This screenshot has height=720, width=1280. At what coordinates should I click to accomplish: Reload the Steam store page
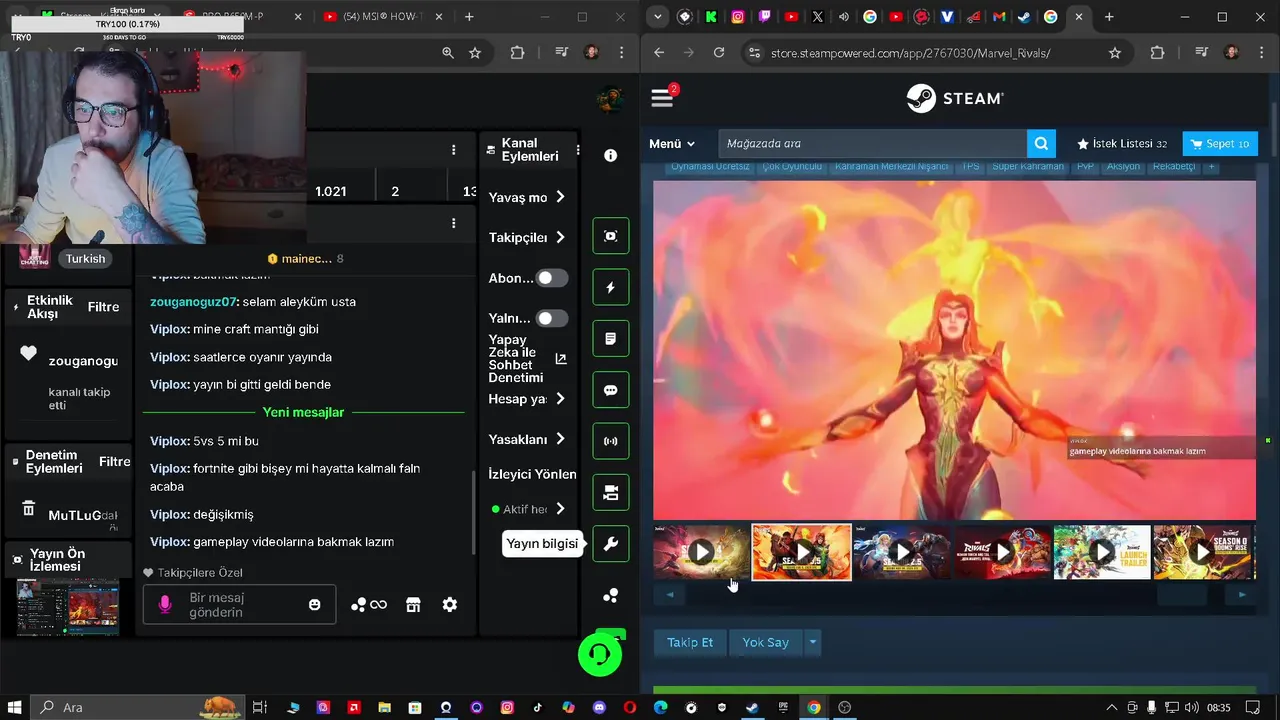pyautogui.click(x=718, y=53)
